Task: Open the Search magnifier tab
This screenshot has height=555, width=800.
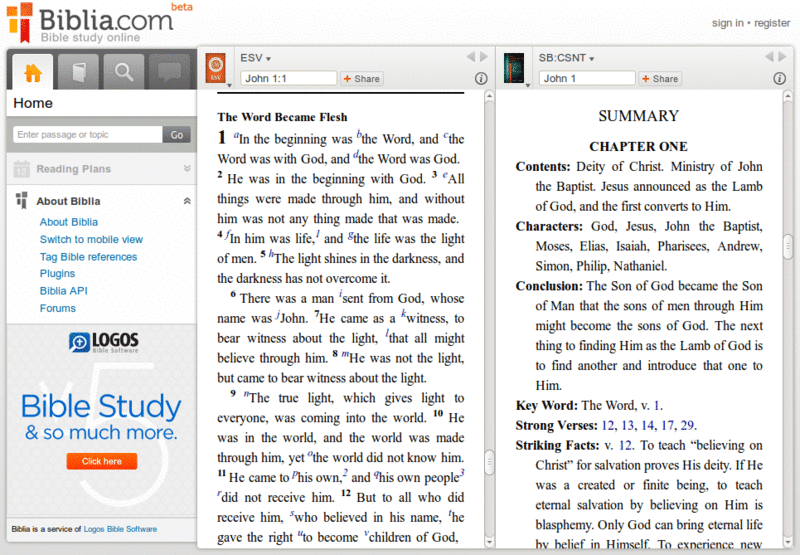Action: pos(125,71)
